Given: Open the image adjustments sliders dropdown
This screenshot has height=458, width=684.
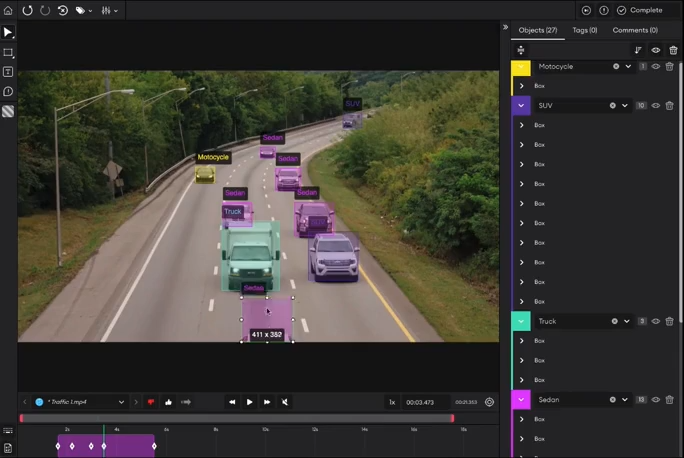Looking at the screenshot, I should pos(109,10).
